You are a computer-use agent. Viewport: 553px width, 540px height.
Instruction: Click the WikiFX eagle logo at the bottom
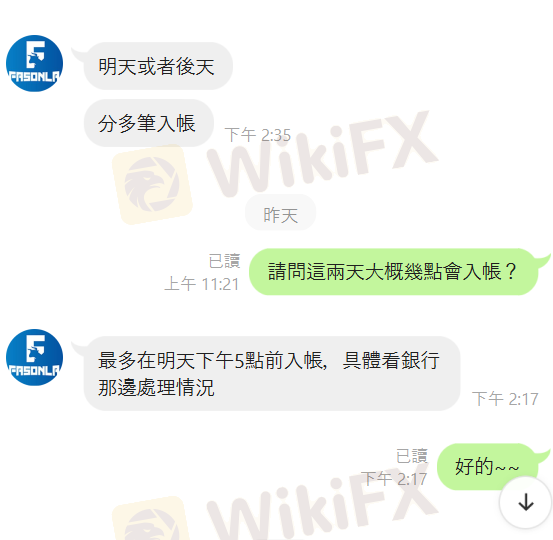point(152,518)
